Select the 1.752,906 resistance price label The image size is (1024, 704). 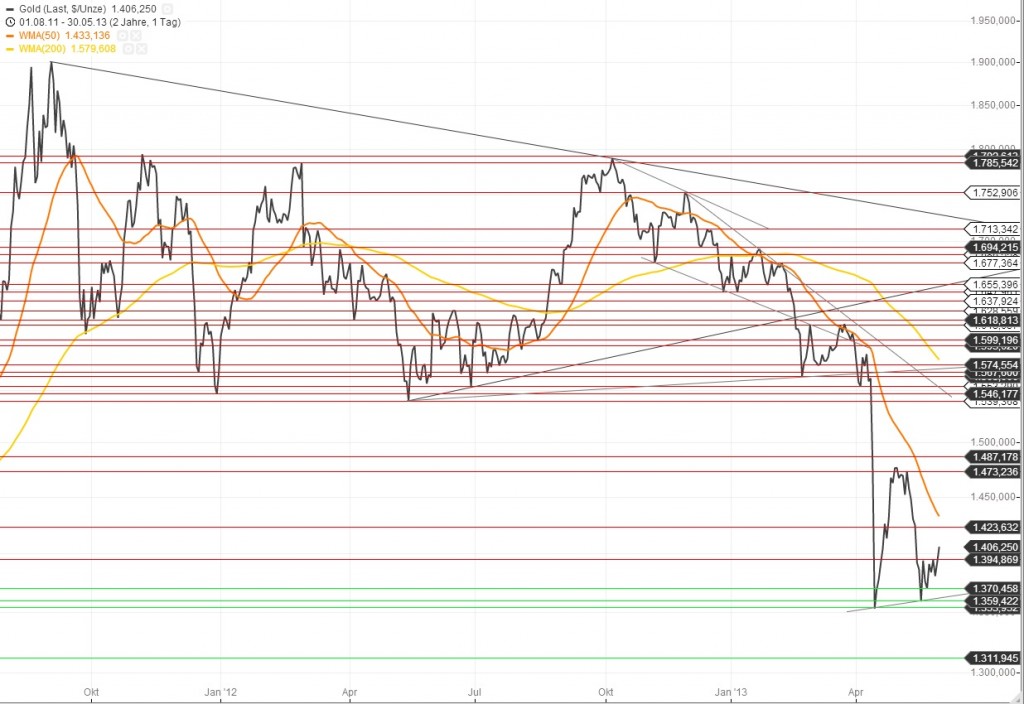pos(993,192)
